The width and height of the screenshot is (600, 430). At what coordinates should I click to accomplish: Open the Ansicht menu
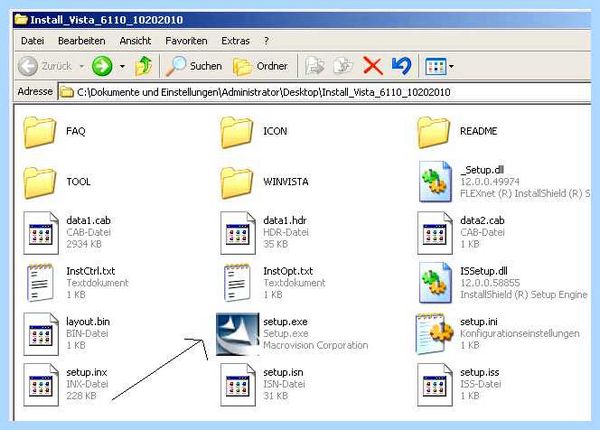(x=135, y=41)
